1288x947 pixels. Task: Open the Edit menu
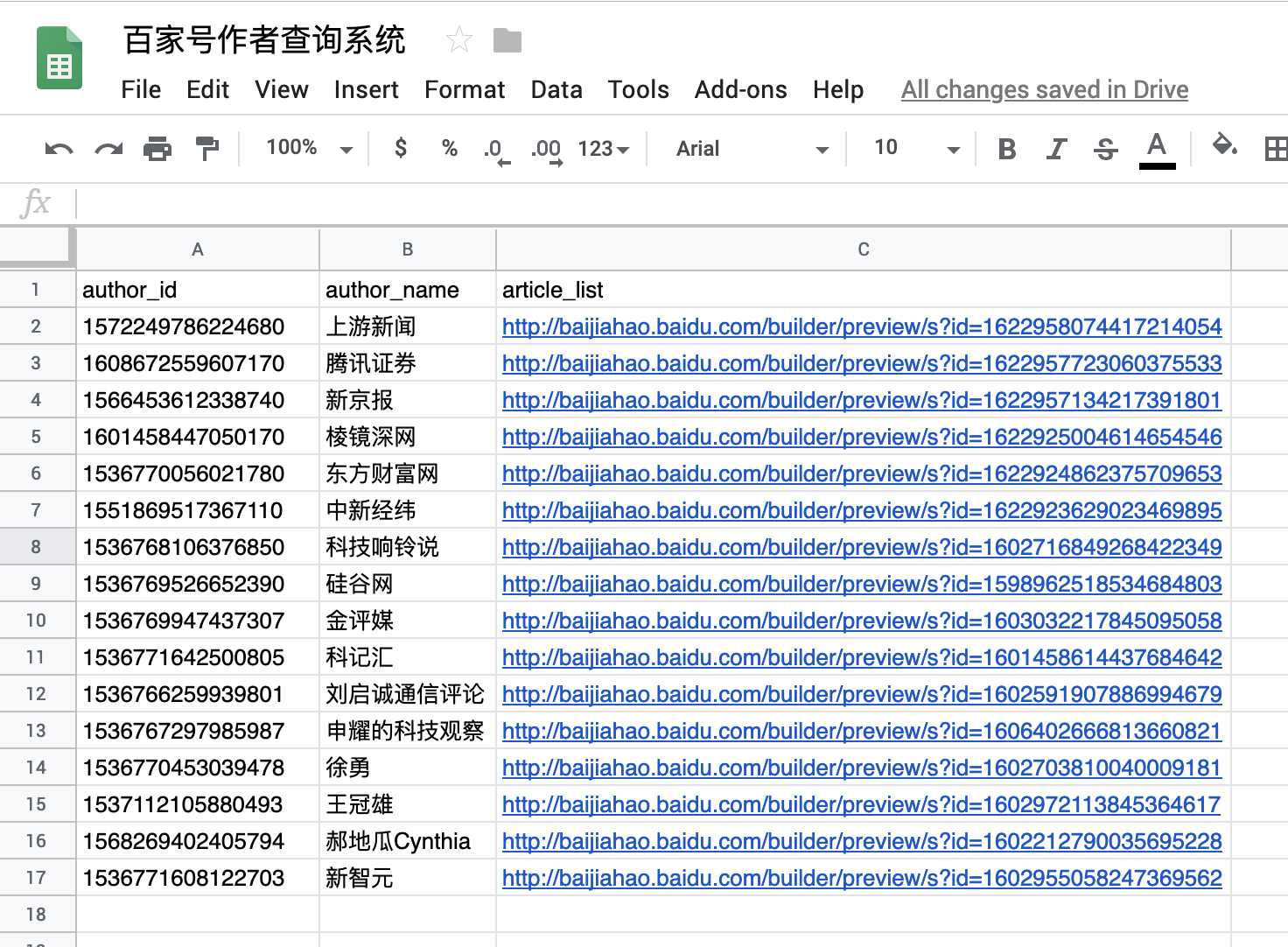[207, 89]
